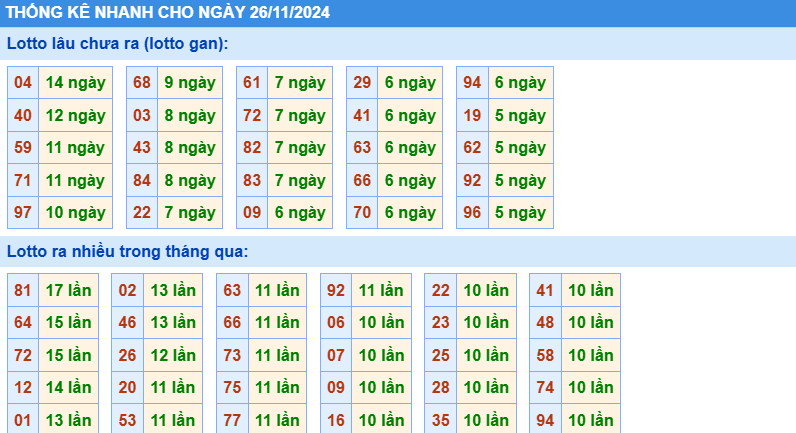Click number 84 in the lotto gan table
The width and height of the screenshot is (796, 433).
click(x=142, y=181)
